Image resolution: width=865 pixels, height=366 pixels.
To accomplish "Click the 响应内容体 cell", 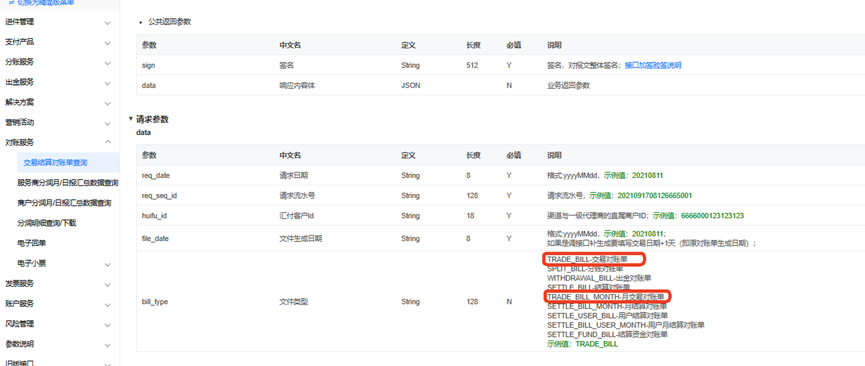I will pos(298,86).
